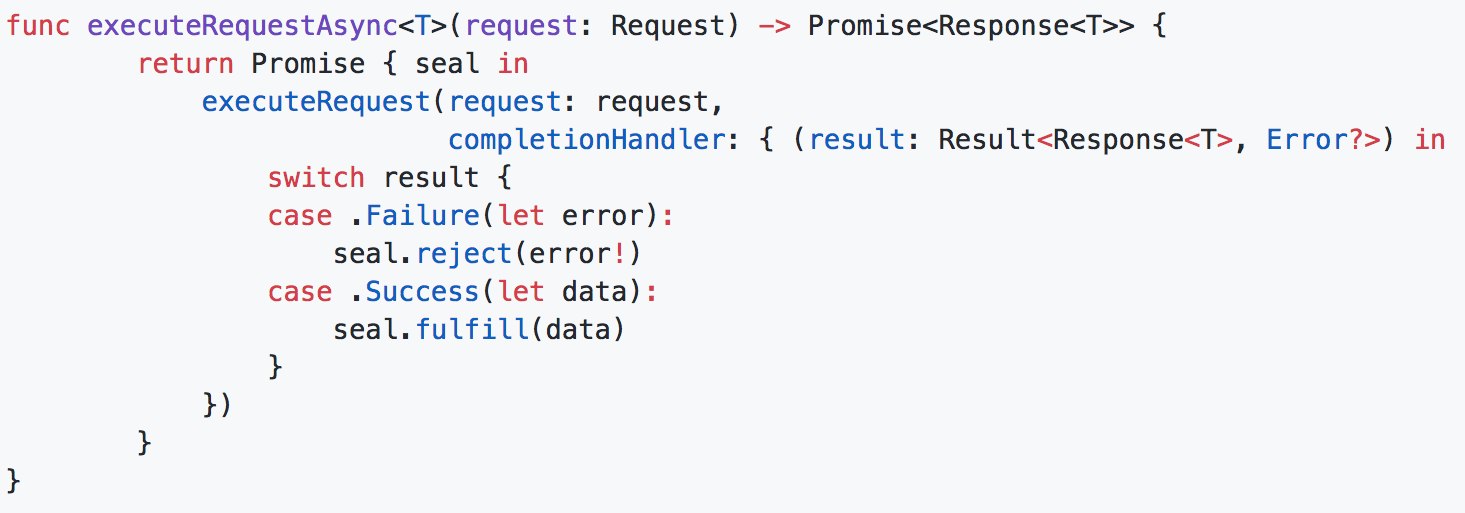Click the return keyword
This screenshot has height=513, width=1465.
185,64
